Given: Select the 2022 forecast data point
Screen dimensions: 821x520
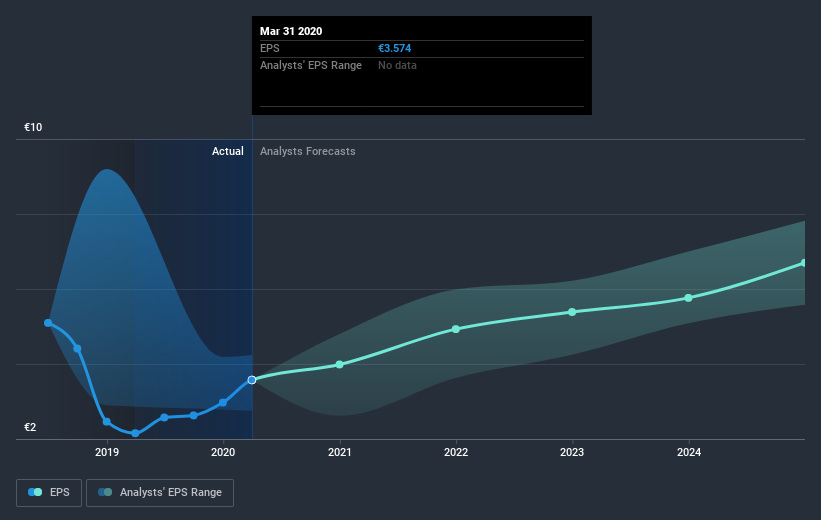Looking at the screenshot, I should point(456,329).
